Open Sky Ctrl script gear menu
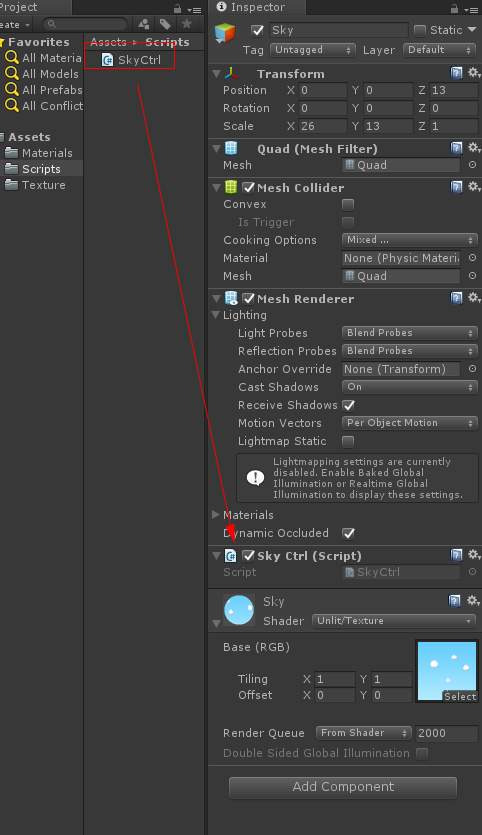 tap(472, 555)
